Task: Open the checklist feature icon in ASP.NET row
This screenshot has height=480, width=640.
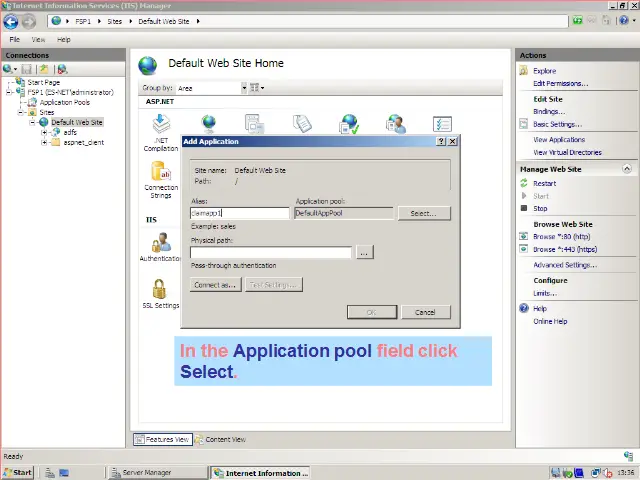Action: [442, 124]
